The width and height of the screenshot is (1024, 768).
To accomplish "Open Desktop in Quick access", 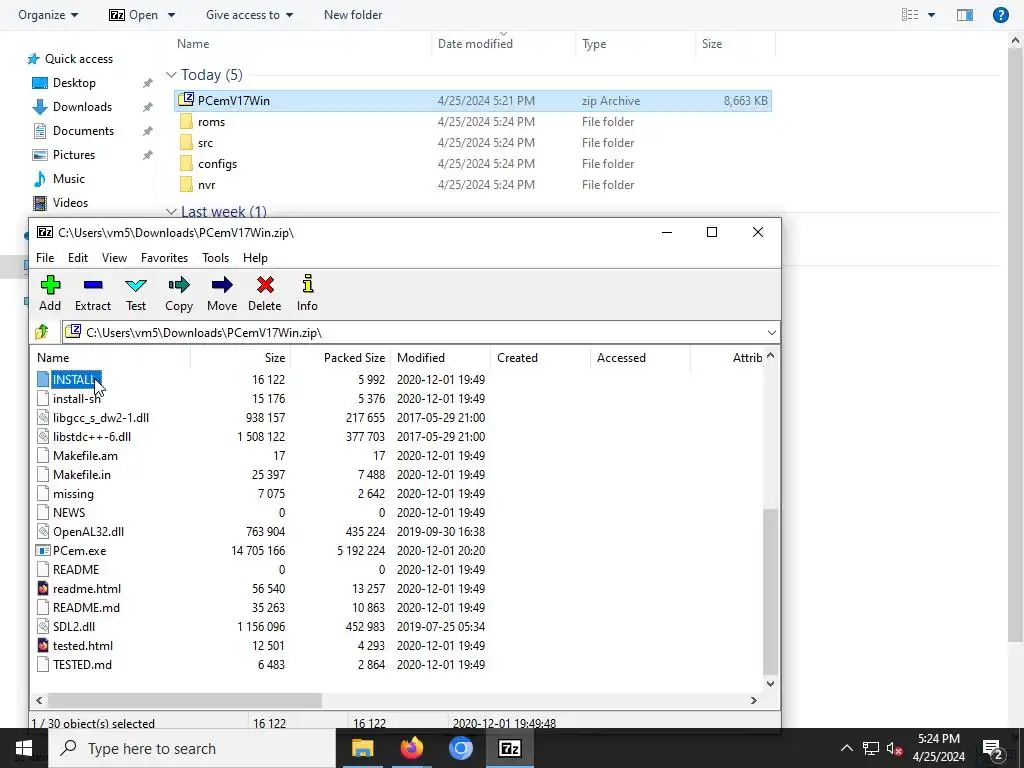I will 74,83.
